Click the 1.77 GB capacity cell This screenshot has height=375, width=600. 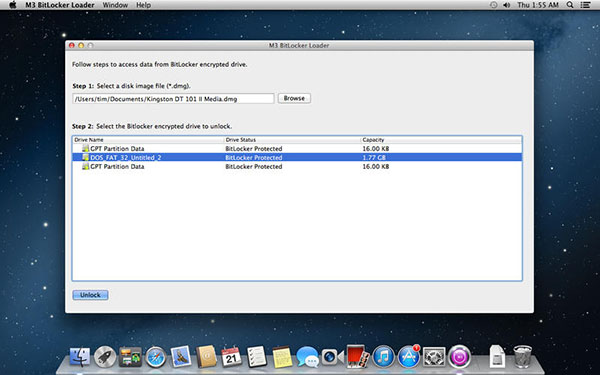coord(374,158)
